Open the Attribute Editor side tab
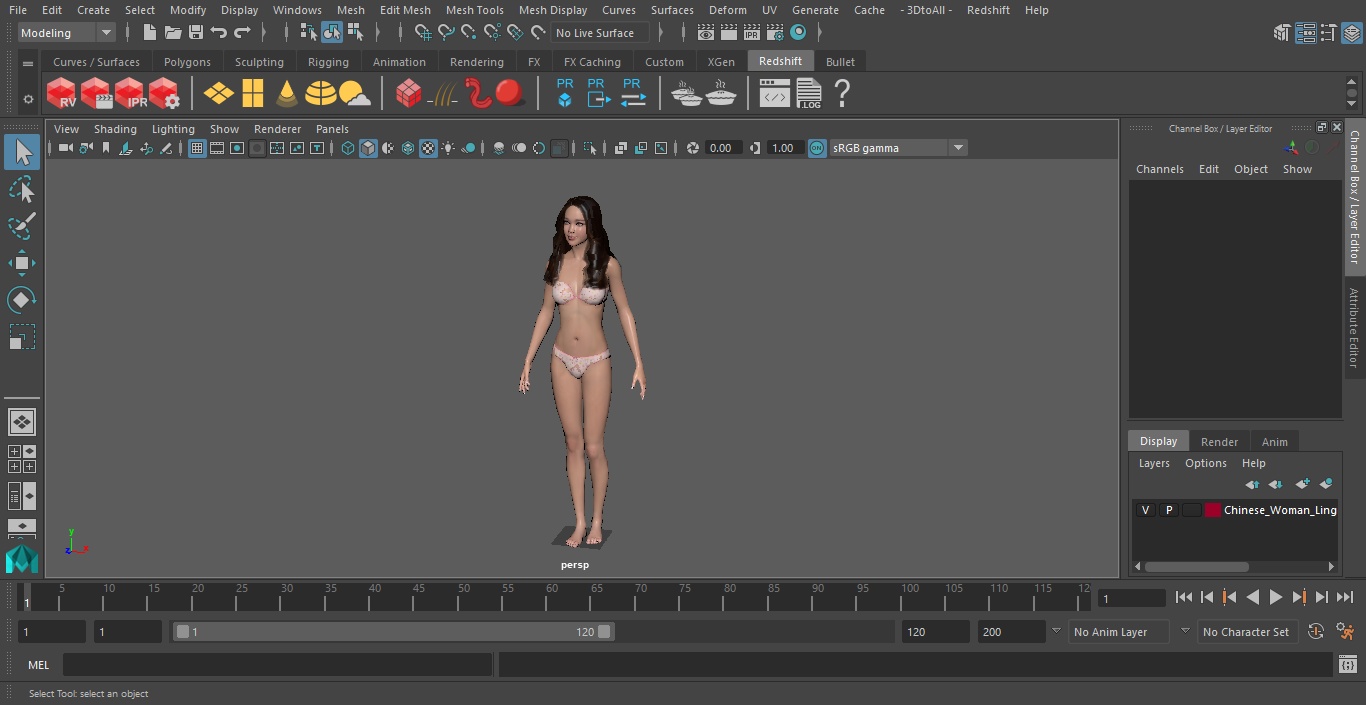The image size is (1366, 705). point(1354,328)
